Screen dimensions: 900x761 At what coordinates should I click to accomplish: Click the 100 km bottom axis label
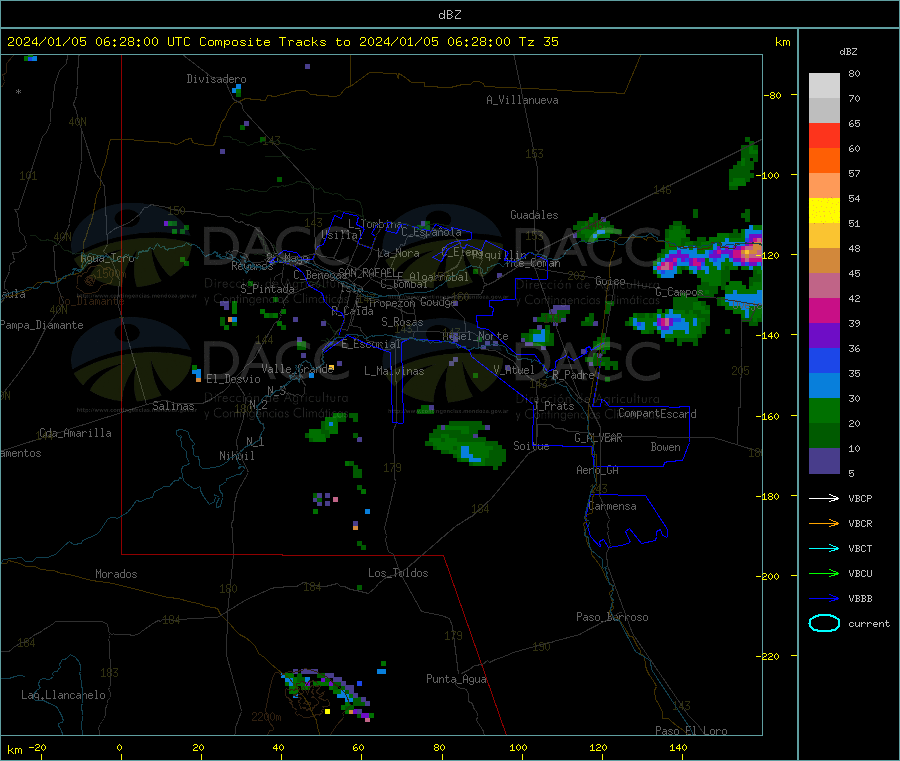click(518, 747)
